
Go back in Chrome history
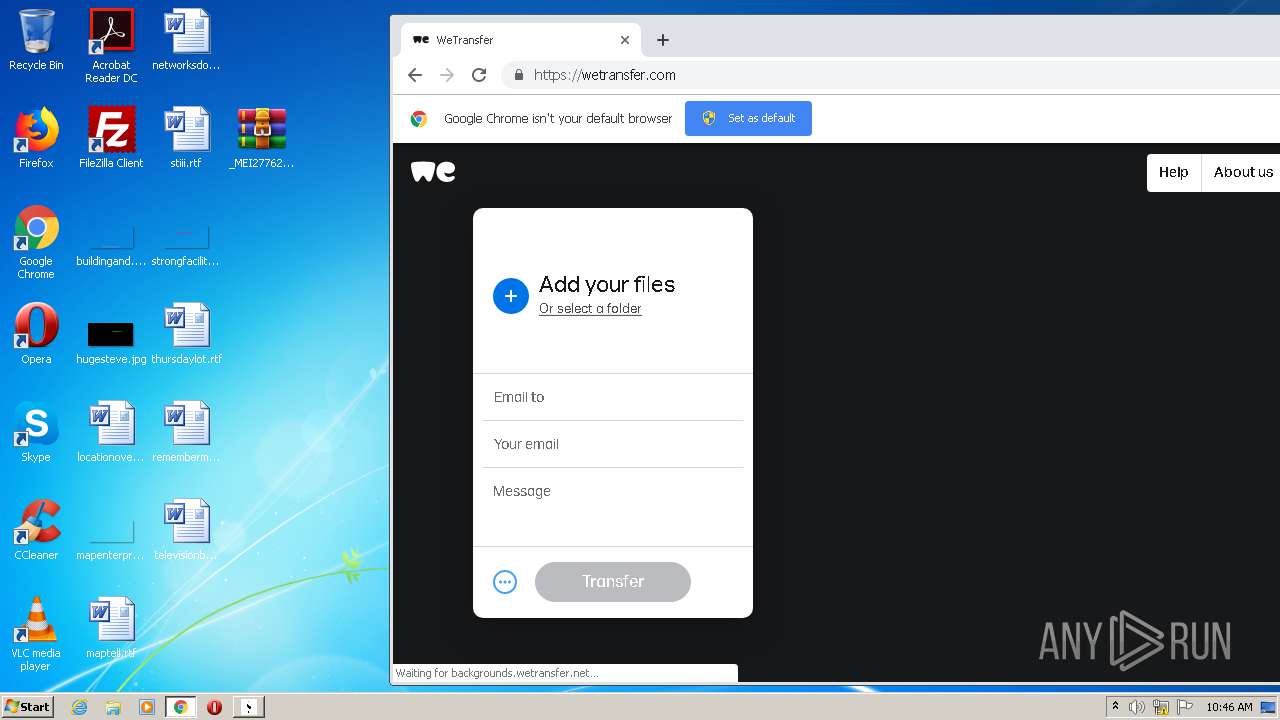point(415,75)
